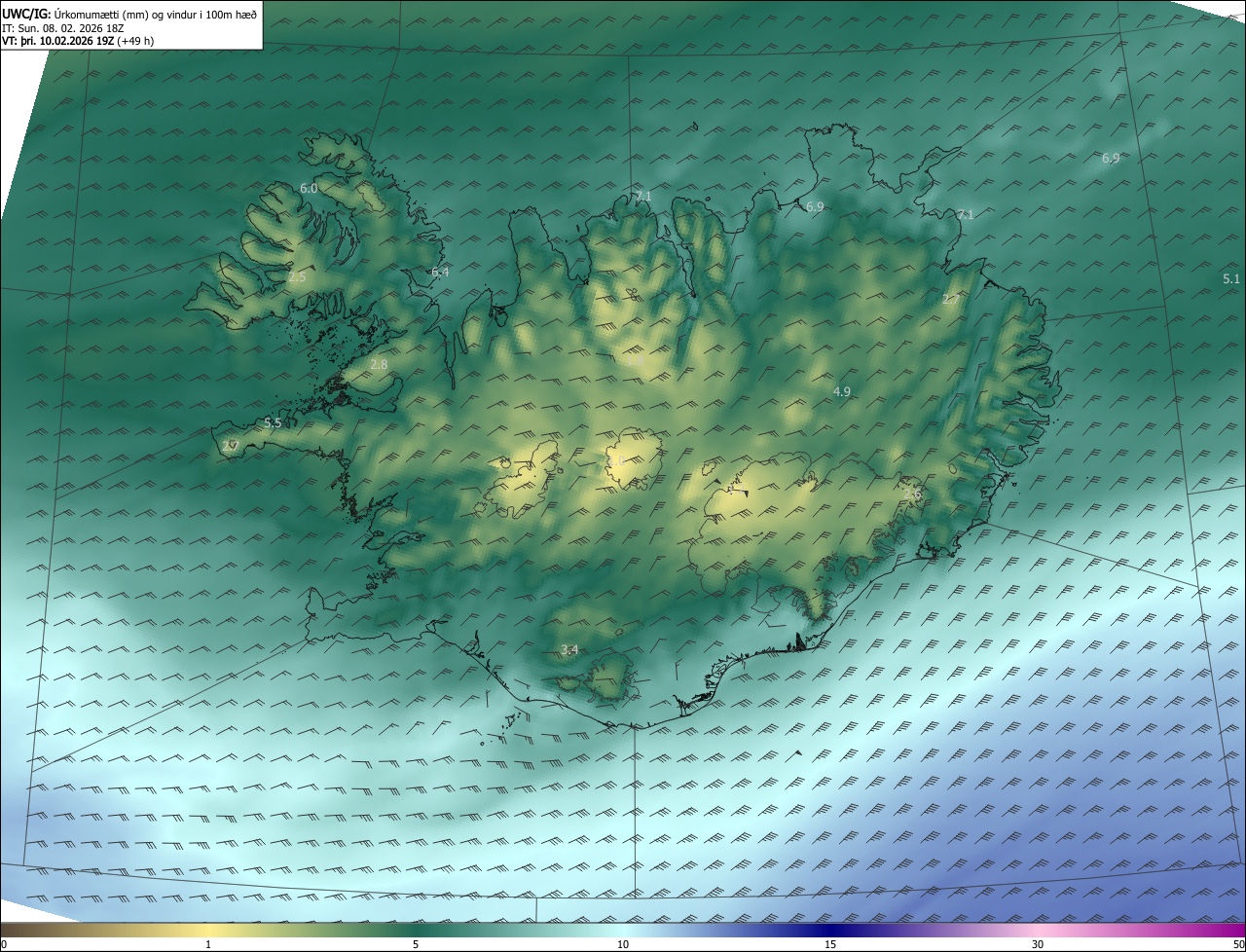Click the "0" tick on the color scale

3,944
